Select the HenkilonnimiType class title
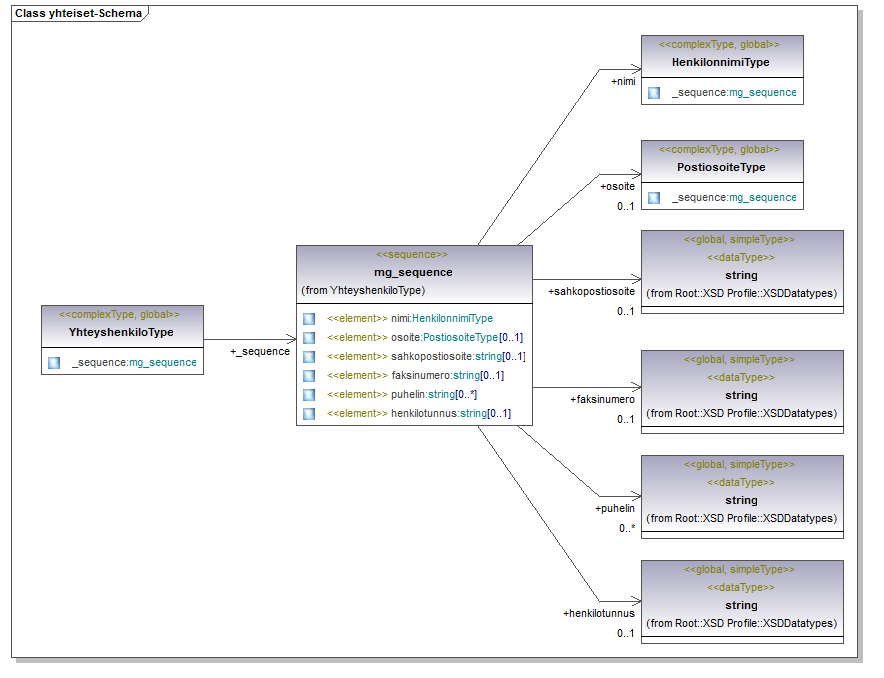The height and width of the screenshot is (678, 884). point(720,62)
